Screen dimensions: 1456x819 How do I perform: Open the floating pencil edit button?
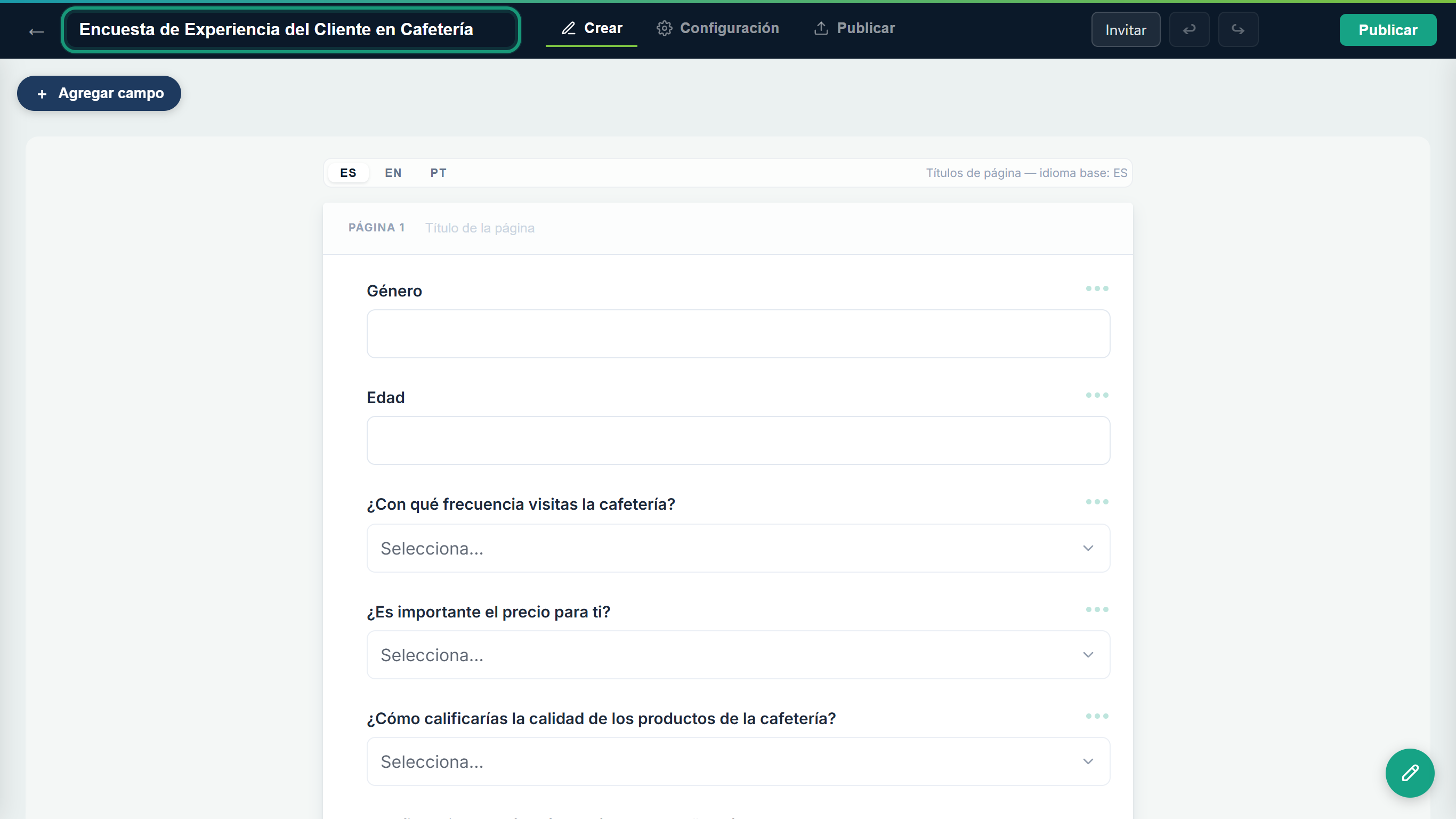(1410, 773)
